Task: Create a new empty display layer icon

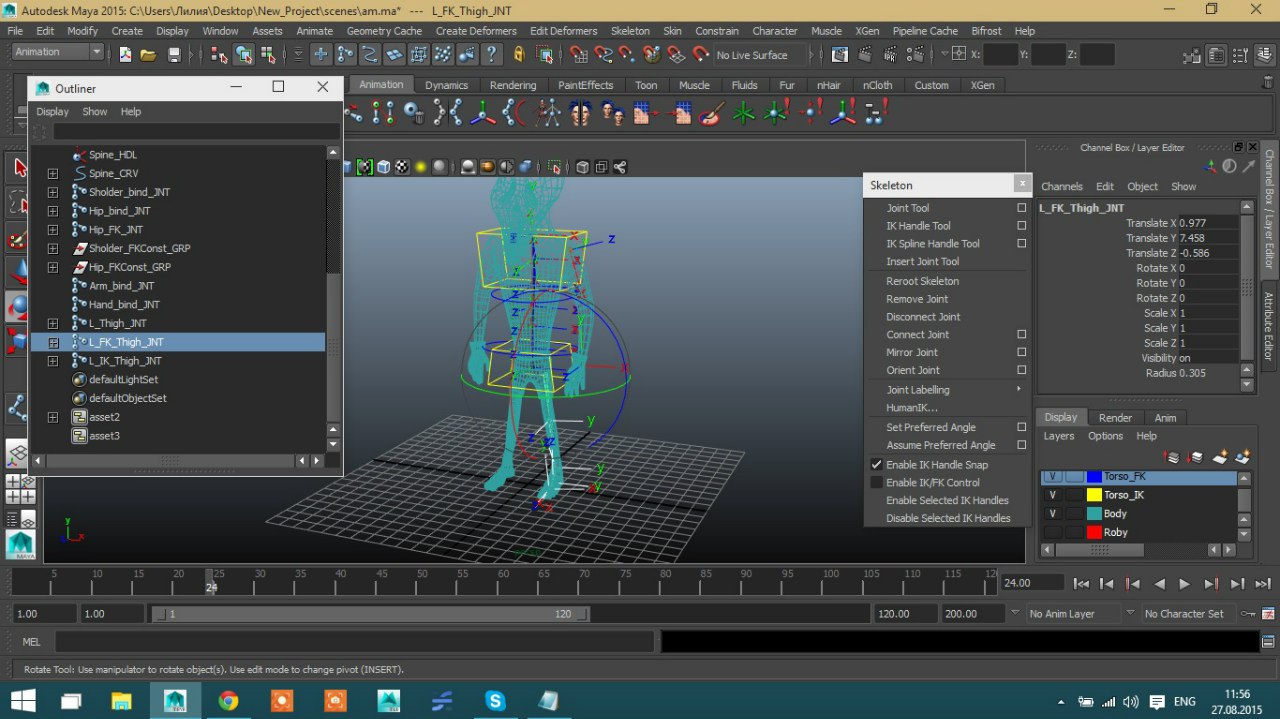Action: tap(1219, 457)
